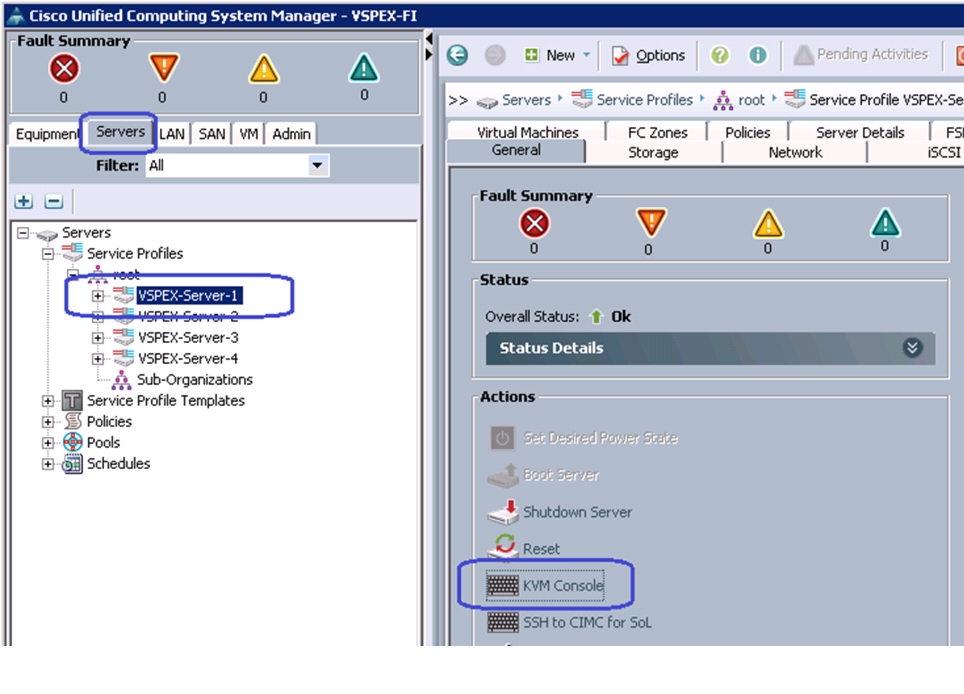Click the critical fault icon in the General tab Fault Summary
Image resolution: width=964 pixels, height=694 pixels.
coord(534,223)
